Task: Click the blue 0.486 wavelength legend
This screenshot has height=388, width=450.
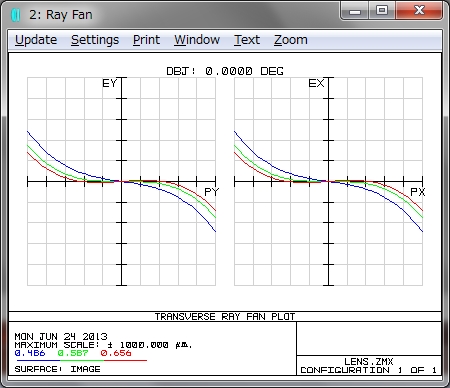Action: (30, 353)
